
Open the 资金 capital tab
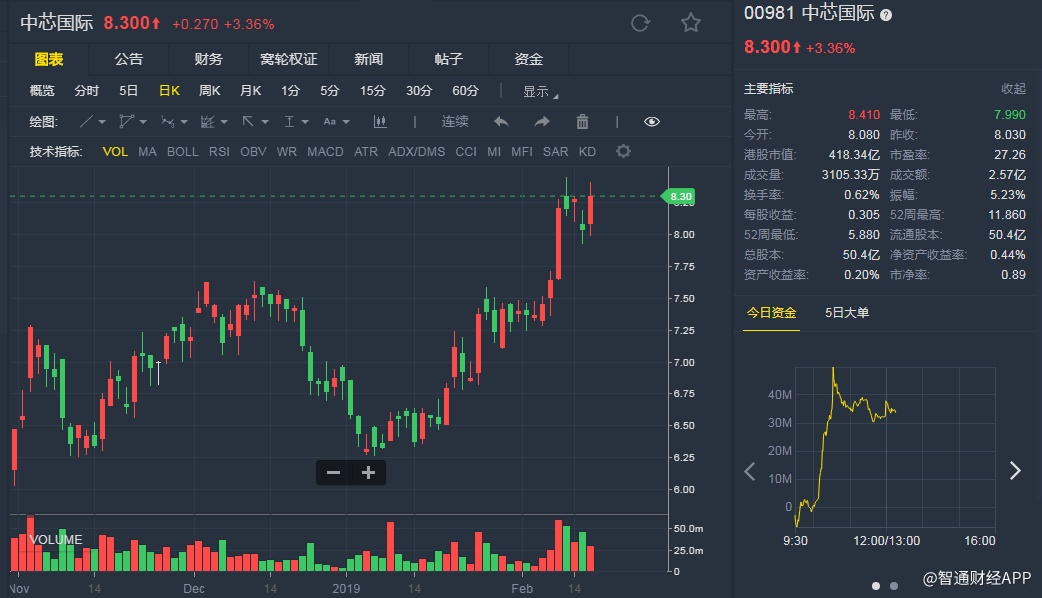[x=529, y=59]
